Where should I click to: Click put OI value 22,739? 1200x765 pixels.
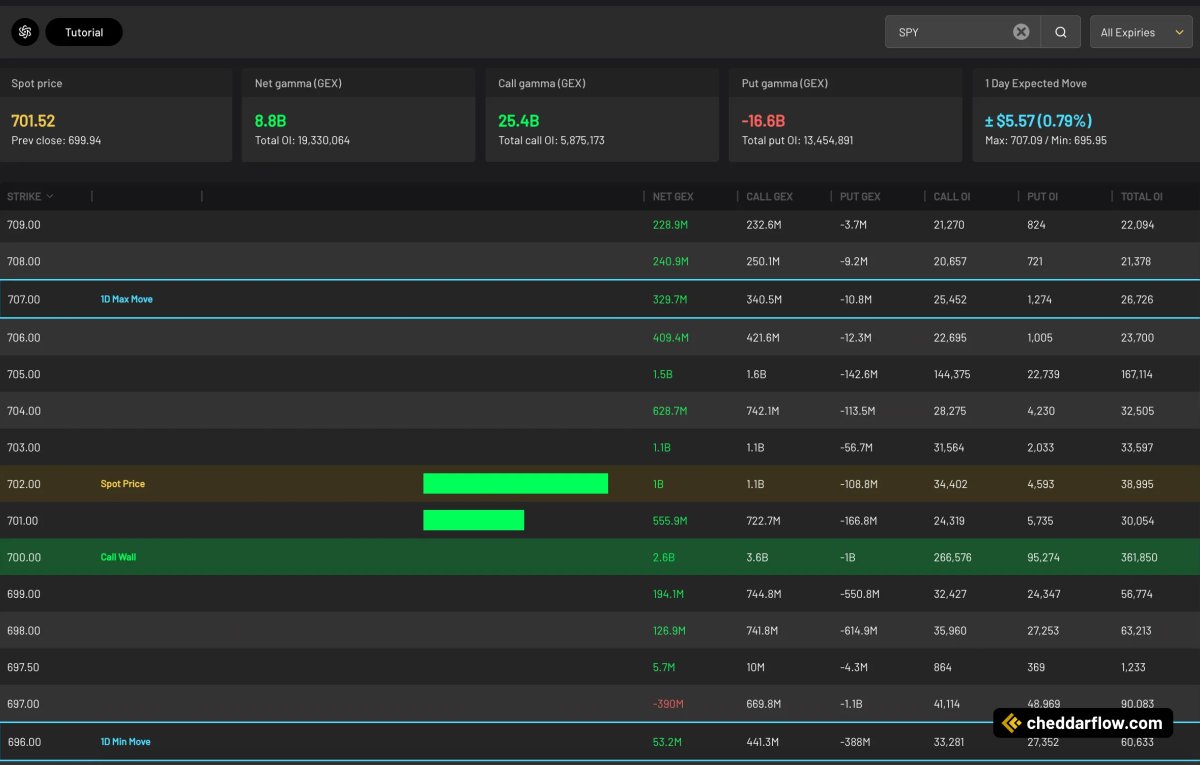(1044, 374)
